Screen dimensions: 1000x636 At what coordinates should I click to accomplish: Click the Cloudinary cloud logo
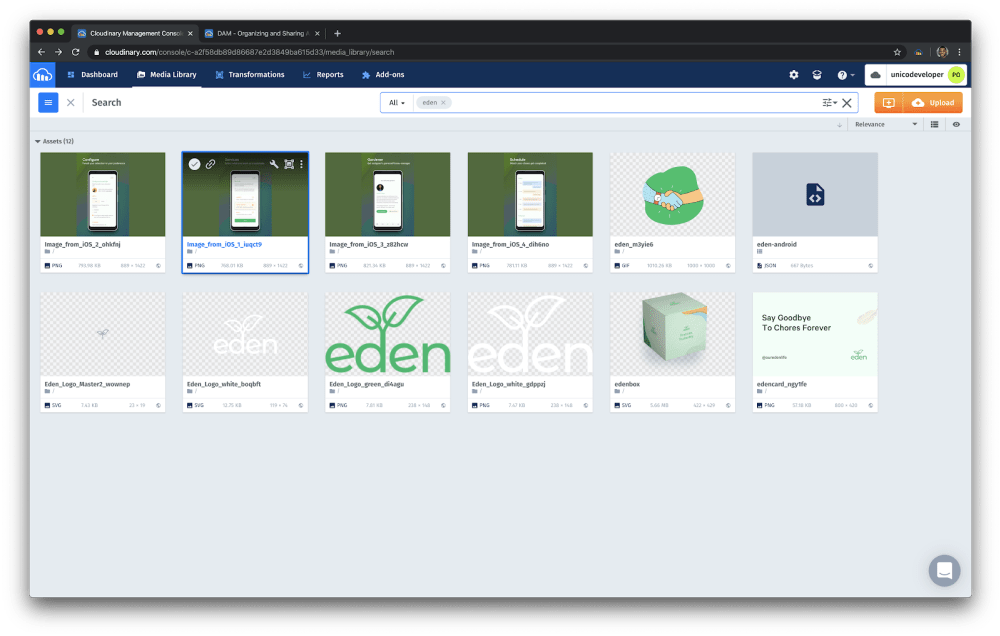click(x=43, y=75)
